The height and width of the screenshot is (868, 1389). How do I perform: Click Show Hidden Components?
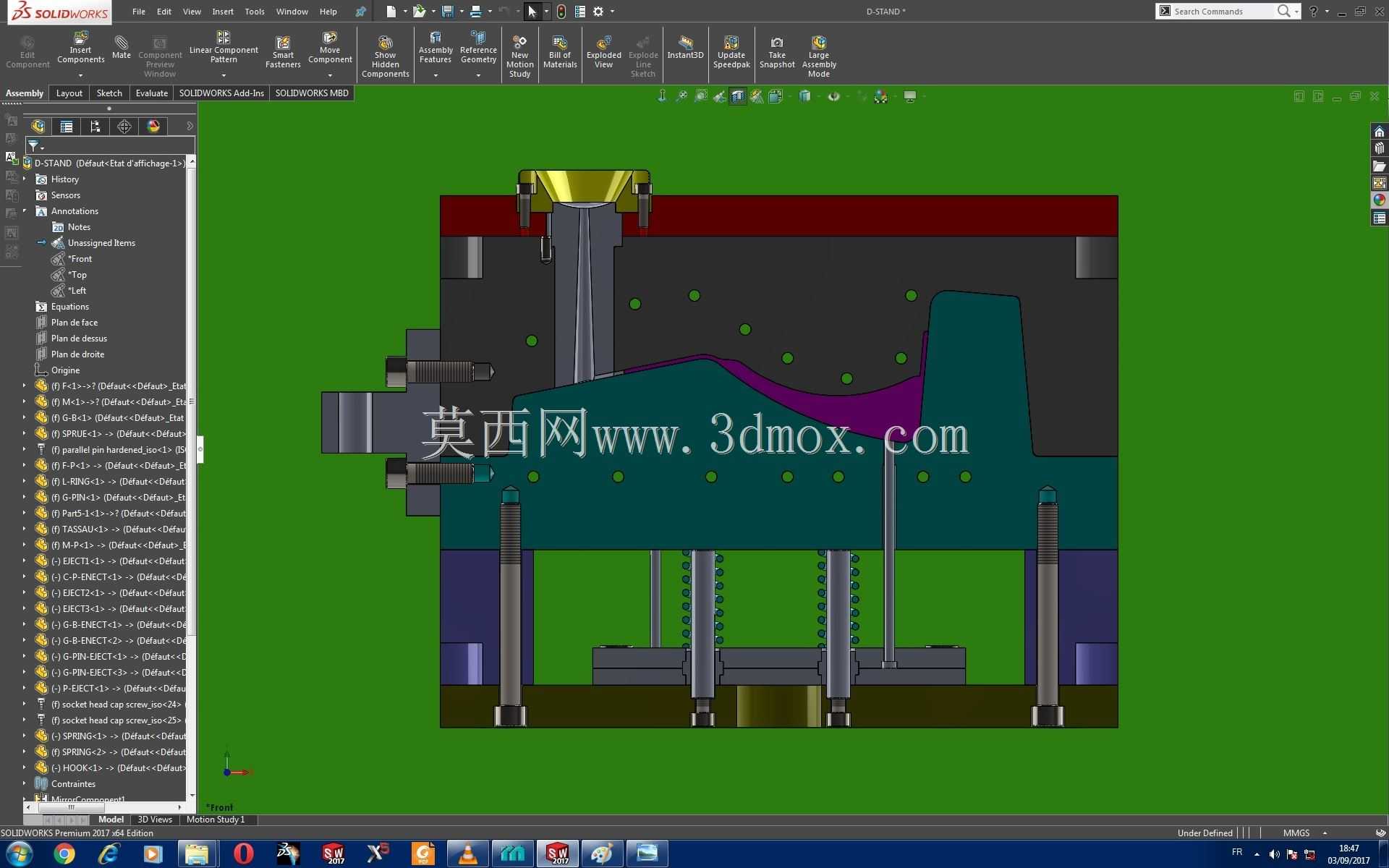pos(386,56)
